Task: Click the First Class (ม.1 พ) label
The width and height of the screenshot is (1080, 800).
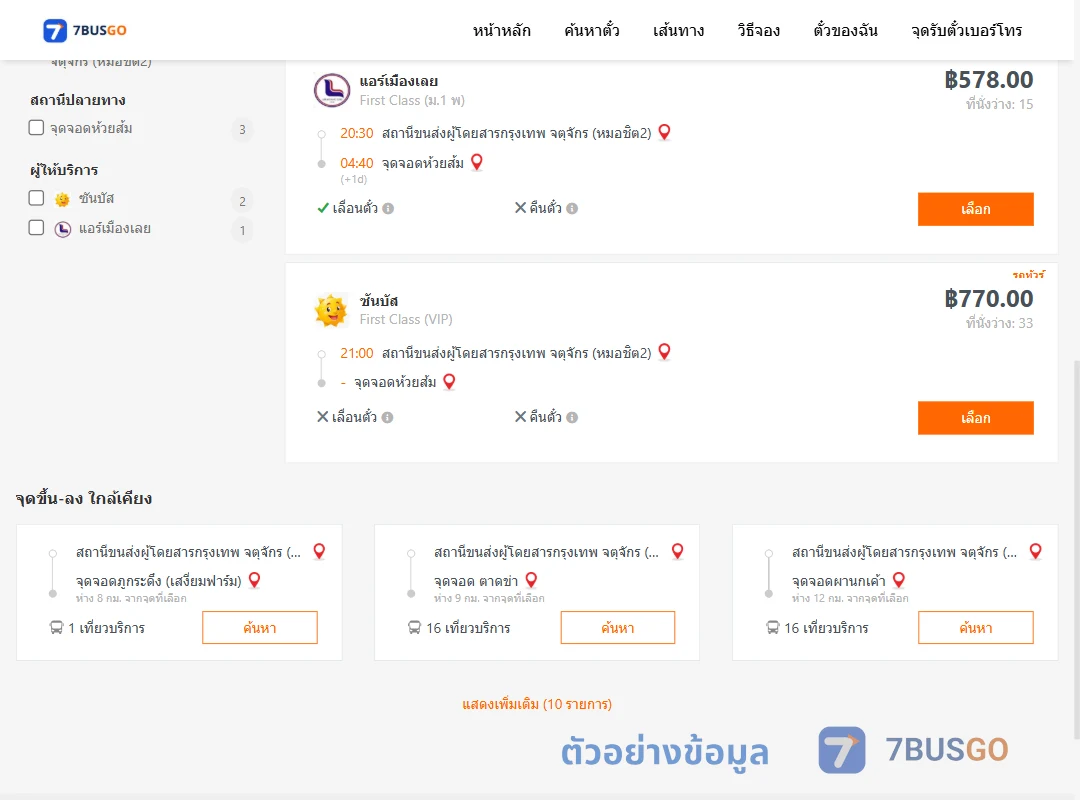Action: (412, 101)
